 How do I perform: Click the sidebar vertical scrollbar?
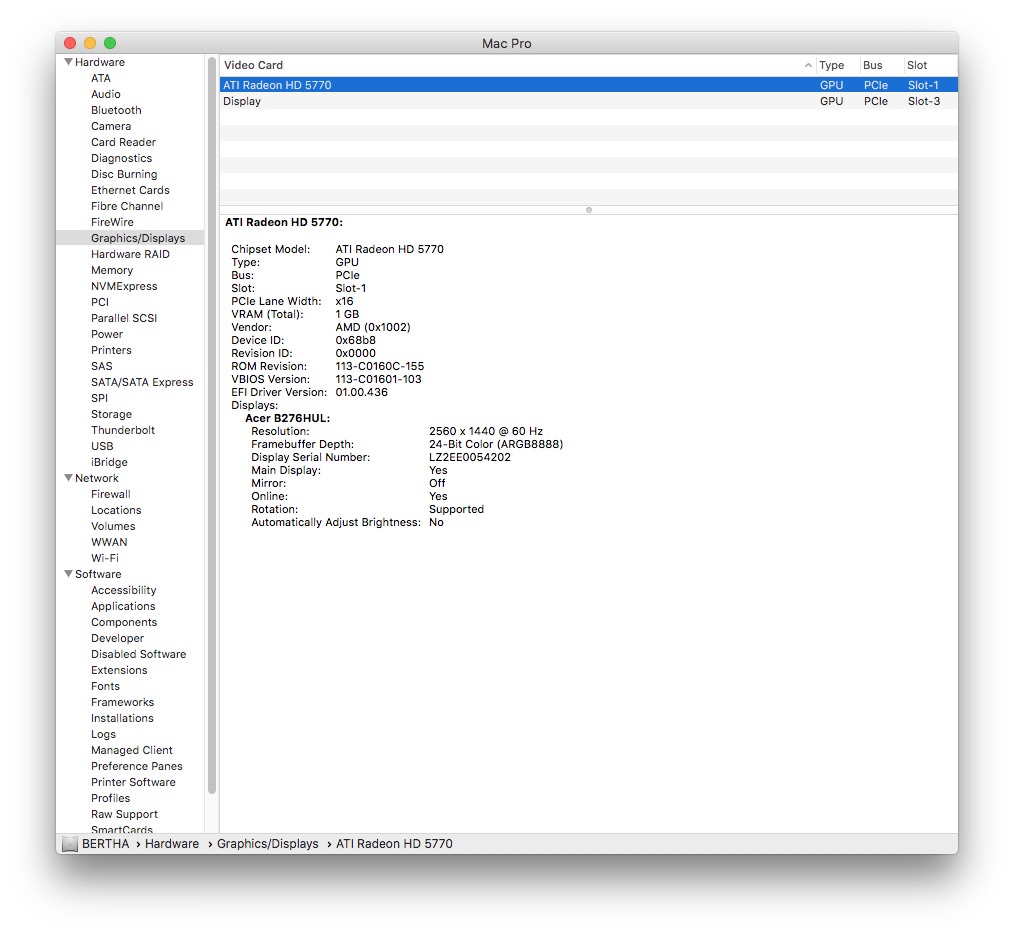[211, 427]
